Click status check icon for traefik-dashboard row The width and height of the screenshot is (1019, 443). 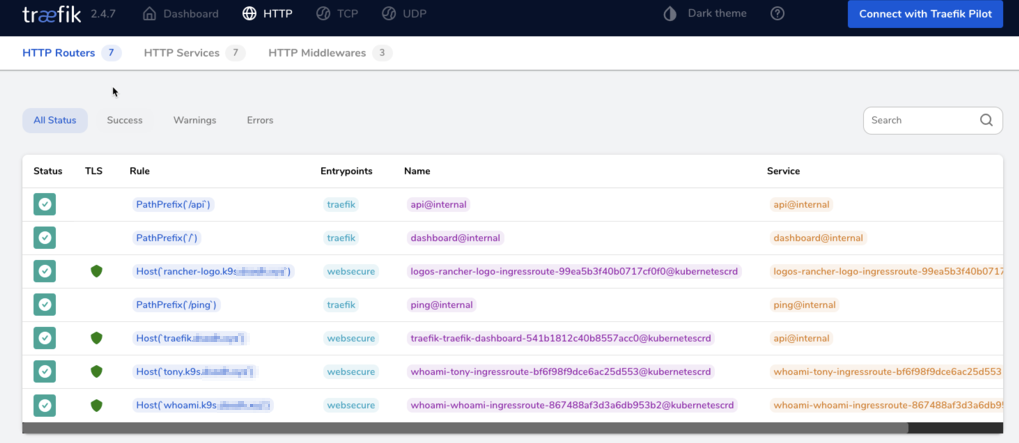click(x=45, y=338)
